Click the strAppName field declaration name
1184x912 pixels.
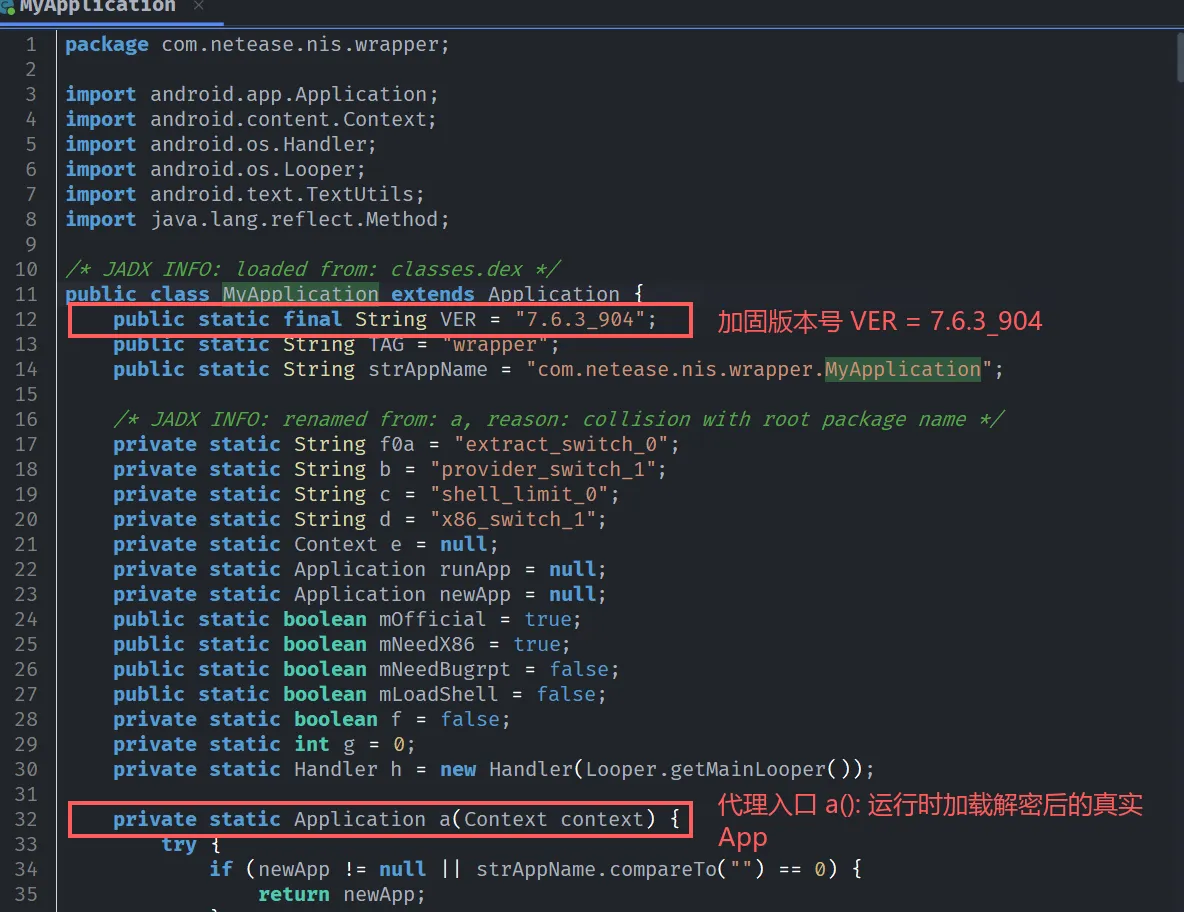428,369
